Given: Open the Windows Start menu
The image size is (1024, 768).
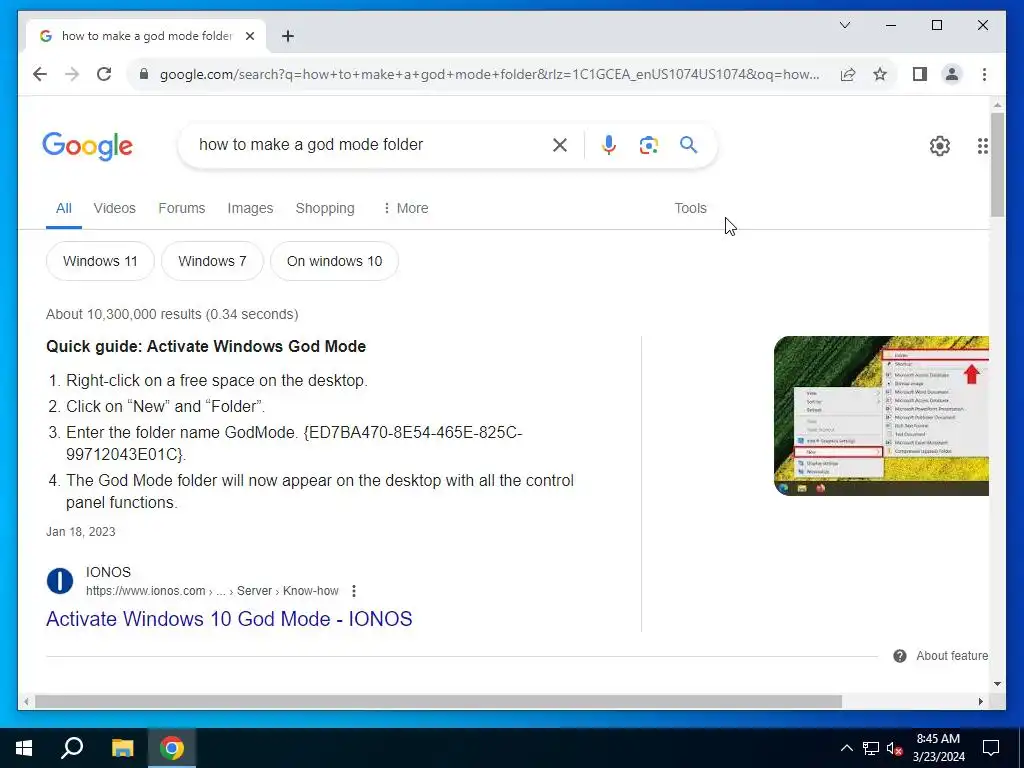Looking at the screenshot, I should 24,748.
